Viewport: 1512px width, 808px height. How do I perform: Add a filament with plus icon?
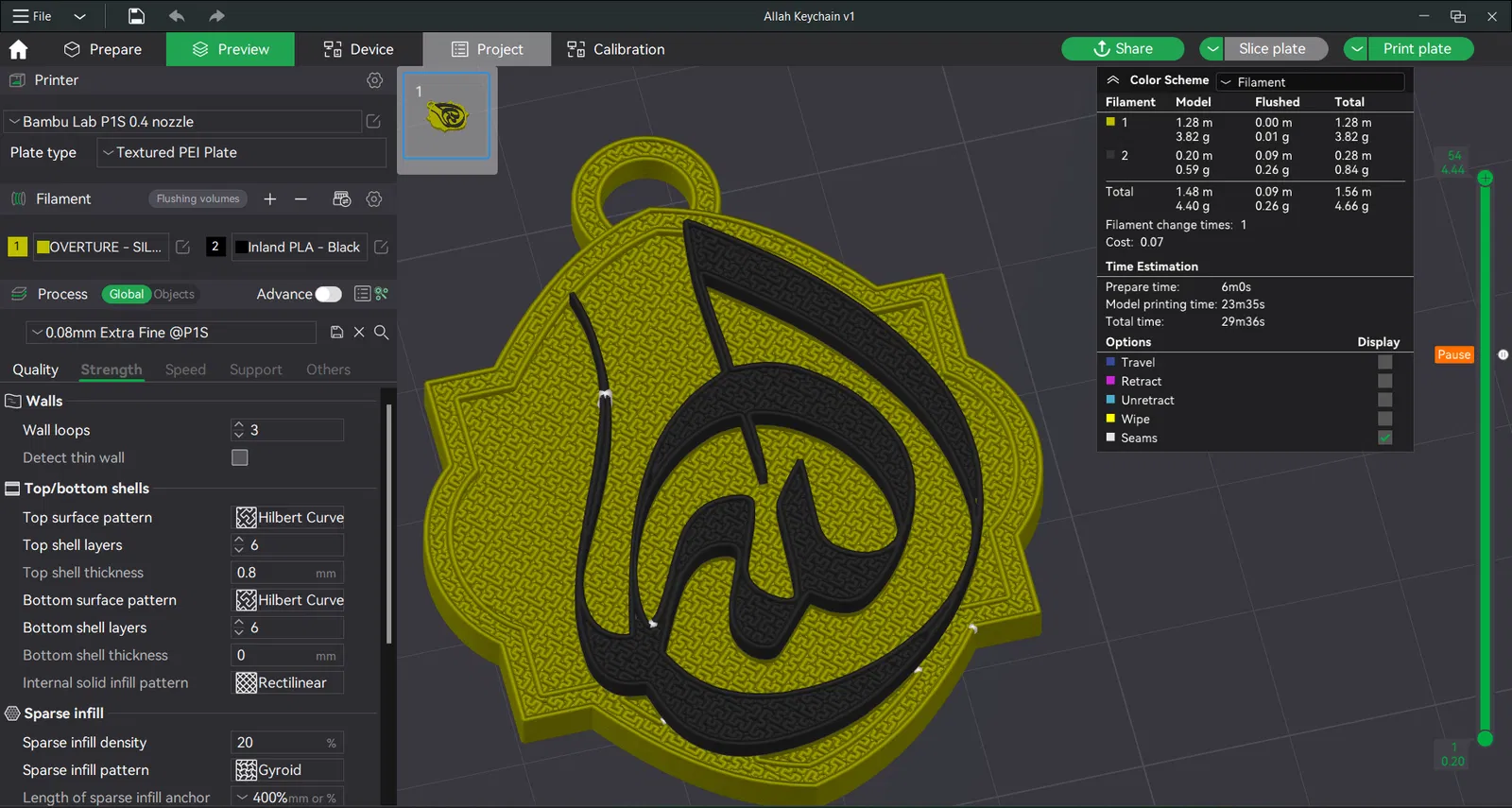(x=270, y=199)
